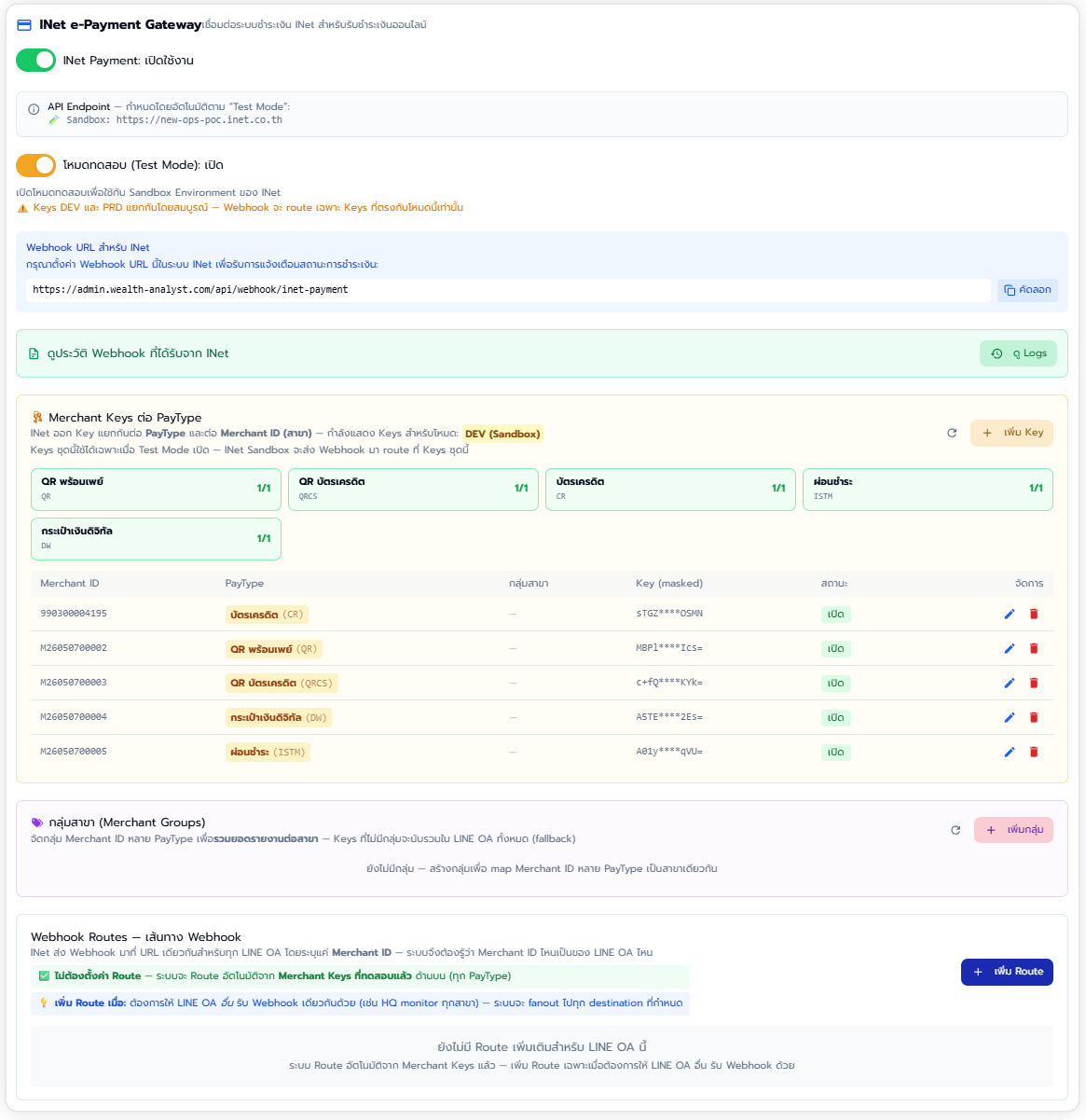Select the QR พร้อมเพย์ paytype card
The width and height of the screenshot is (1086, 1120).
(x=156, y=490)
